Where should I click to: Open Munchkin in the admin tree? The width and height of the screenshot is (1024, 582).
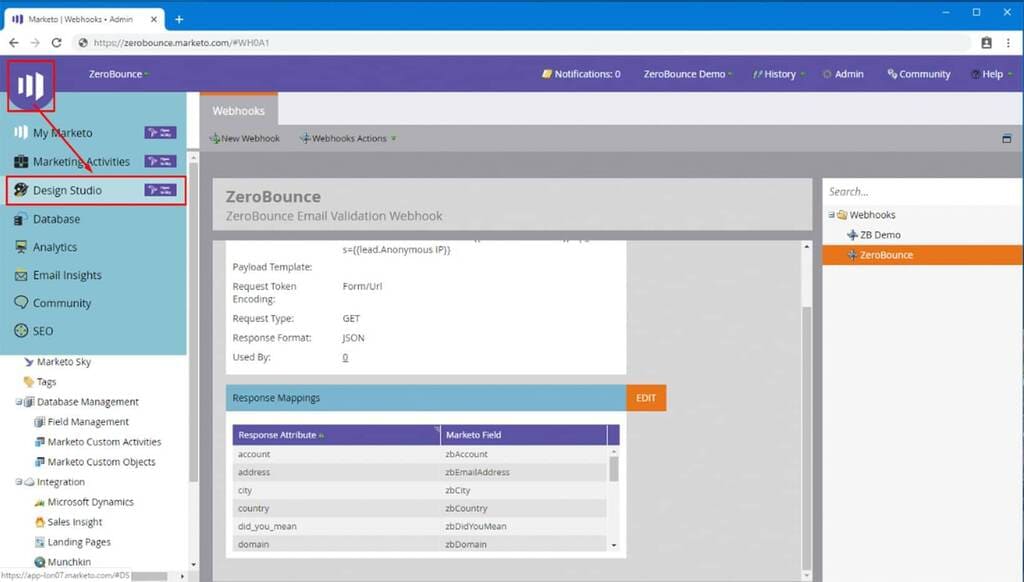click(69, 562)
